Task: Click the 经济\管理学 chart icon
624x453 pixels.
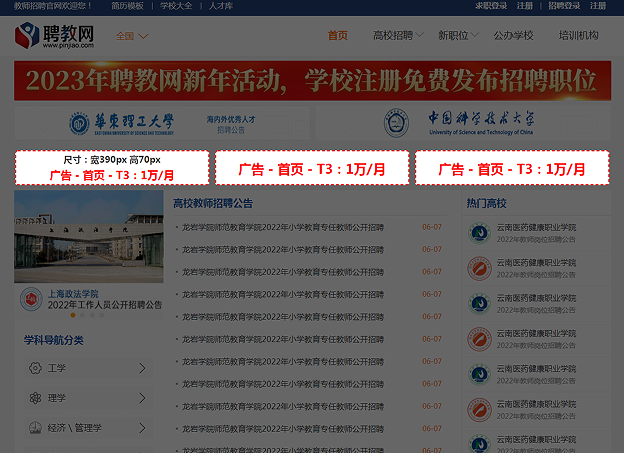Action: (35, 428)
